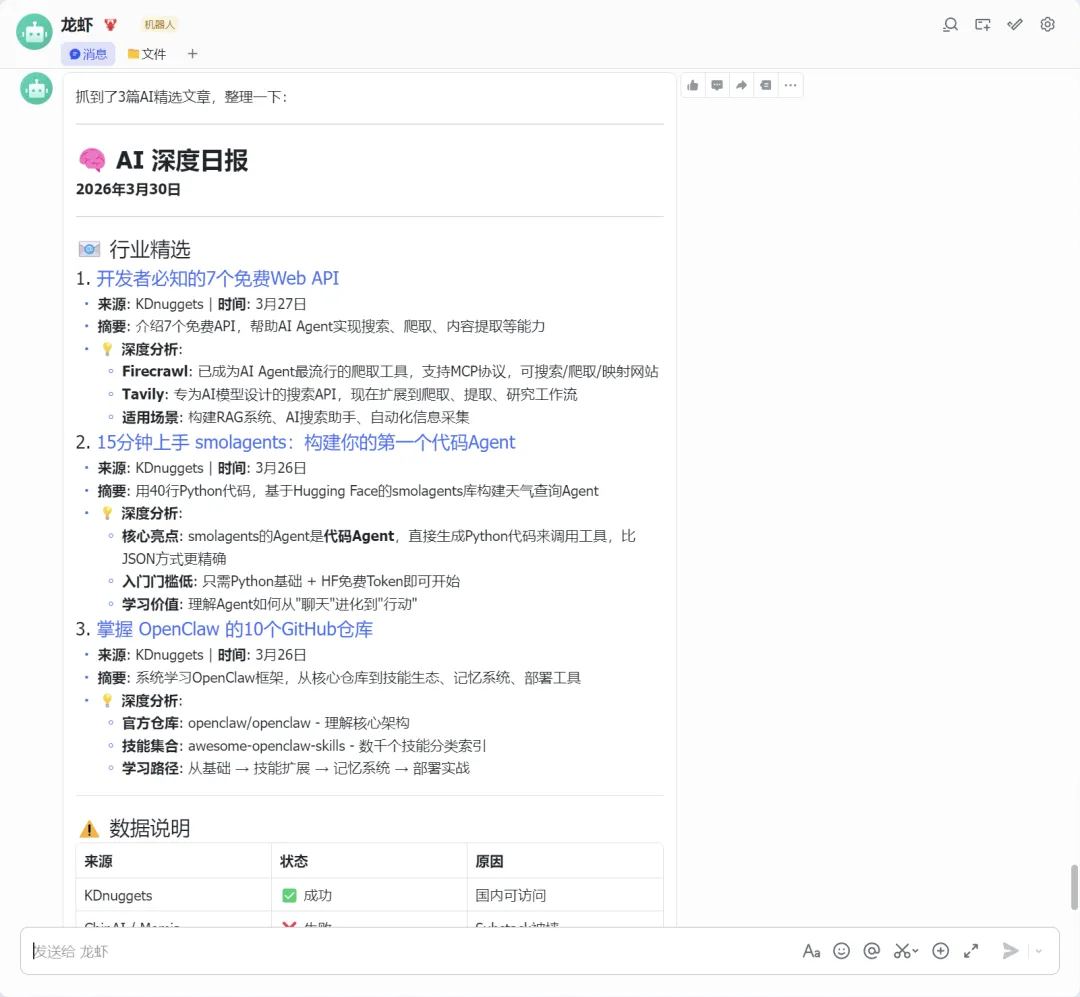This screenshot has width=1080, height=997.
Task: Open send options dropdown arrow
Action: click(1039, 951)
